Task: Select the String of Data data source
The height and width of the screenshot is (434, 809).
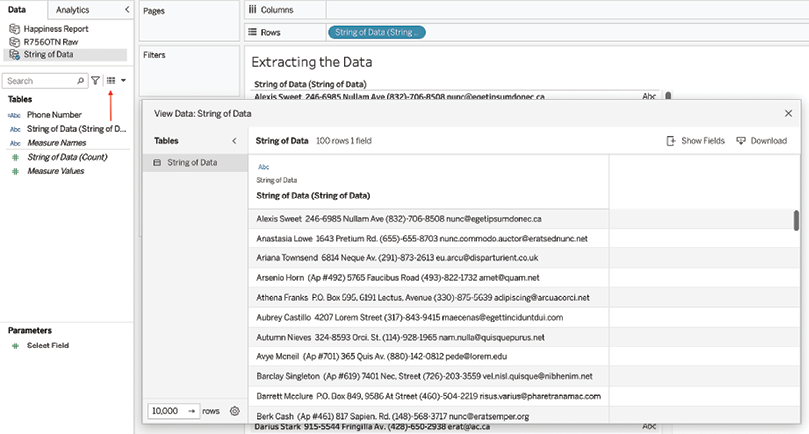Action: click(65, 54)
